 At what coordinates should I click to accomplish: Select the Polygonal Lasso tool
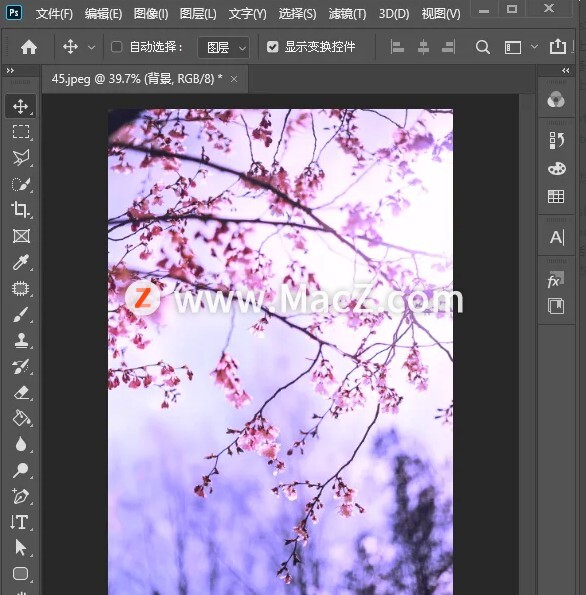tap(20, 158)
